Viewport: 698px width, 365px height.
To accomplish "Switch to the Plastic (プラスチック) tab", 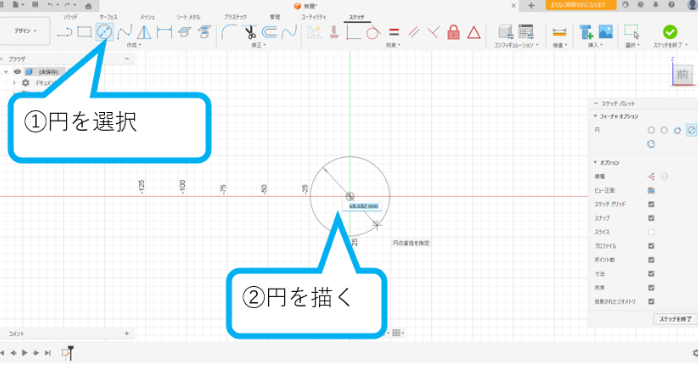I will (235, 17).
